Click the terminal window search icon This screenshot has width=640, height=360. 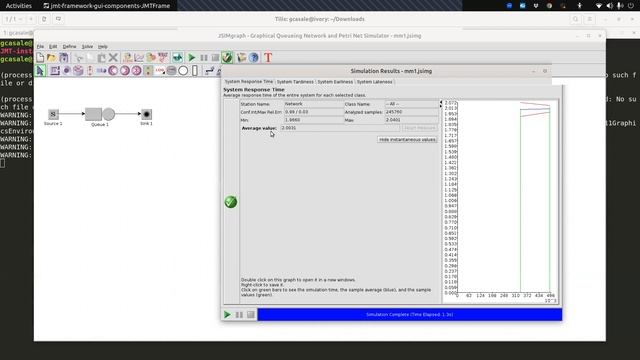576,19
